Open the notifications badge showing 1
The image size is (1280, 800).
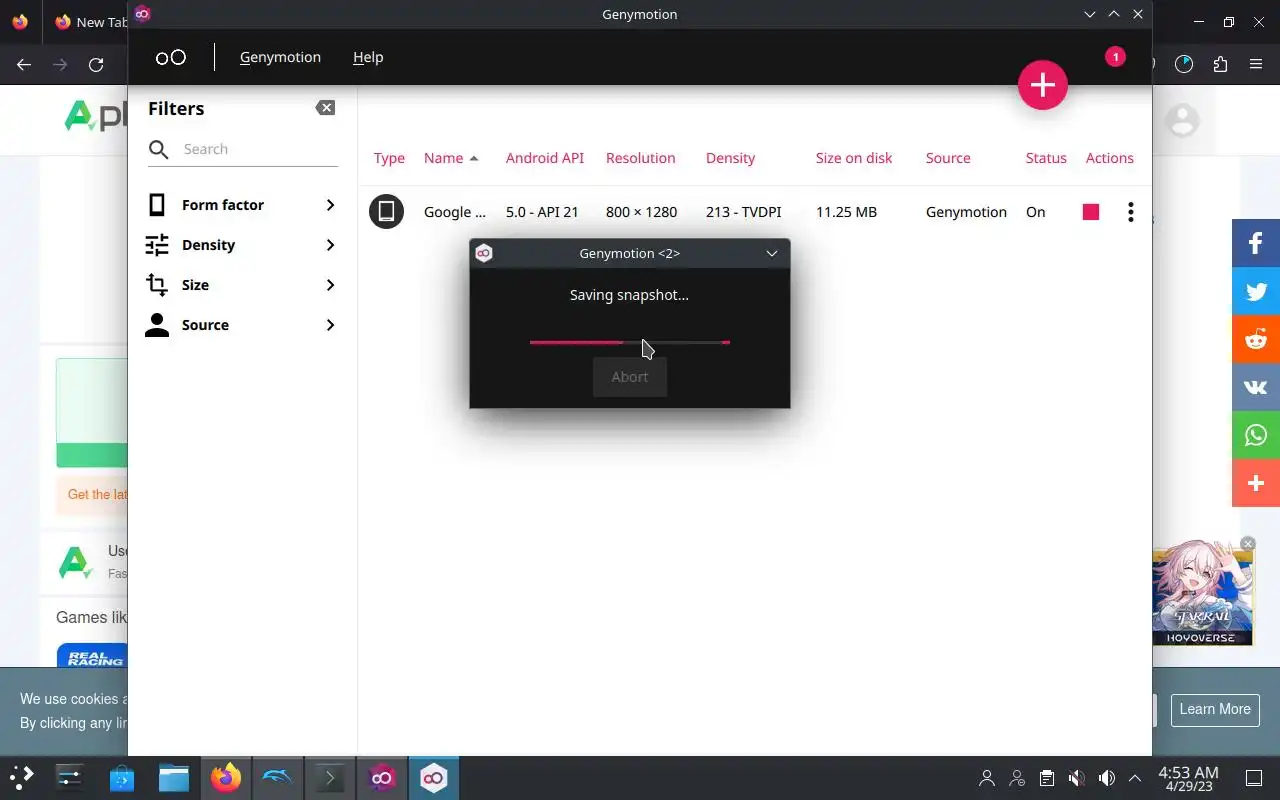pyautogui.click(x=1115, y=57)
